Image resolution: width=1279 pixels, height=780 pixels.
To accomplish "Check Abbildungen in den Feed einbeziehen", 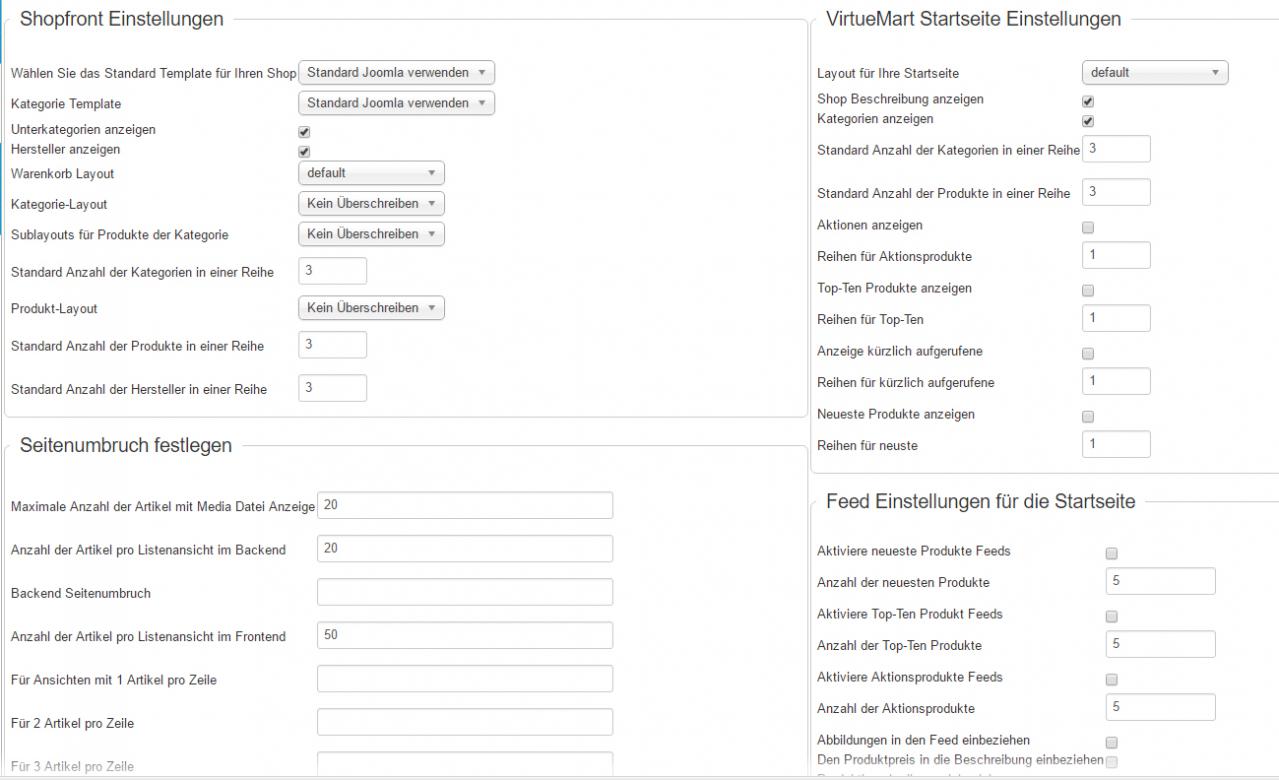I will click(1111, 742).
